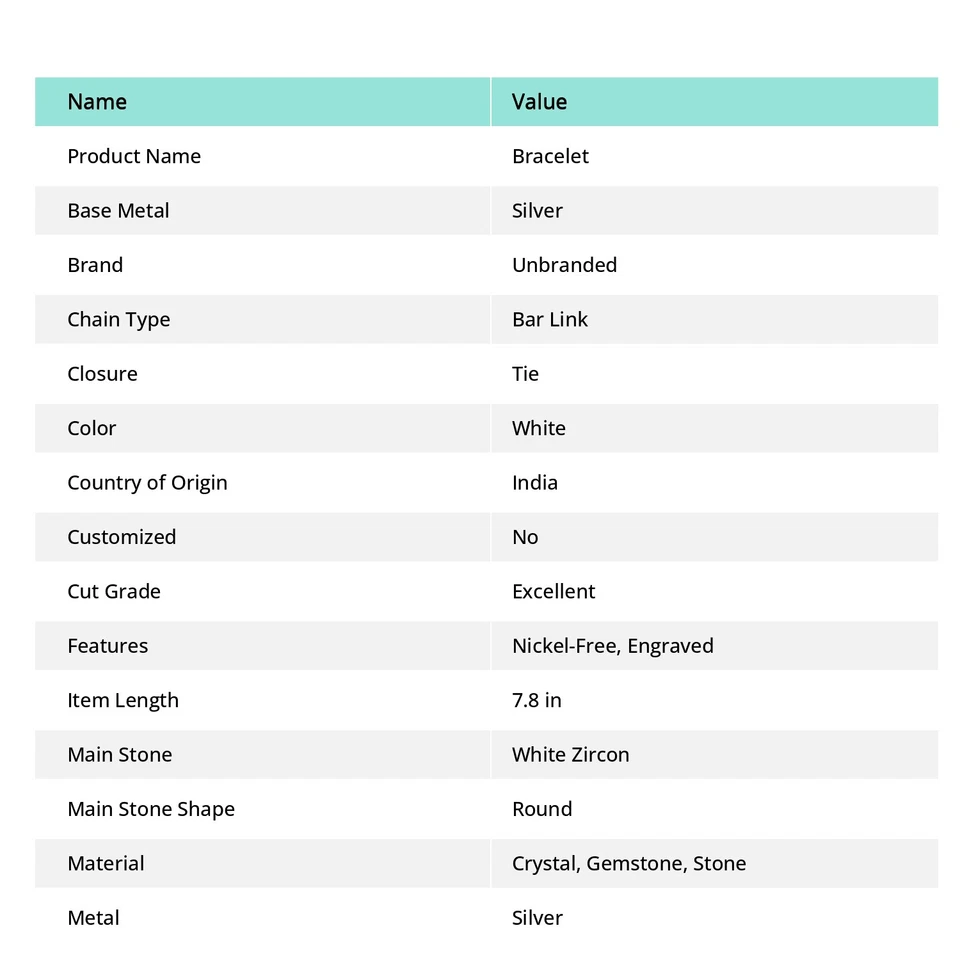This screenshot has height=960, width=960.
Task: Click the Crystal, Gemstone, Stone value
Action: [x=628, y=864]
